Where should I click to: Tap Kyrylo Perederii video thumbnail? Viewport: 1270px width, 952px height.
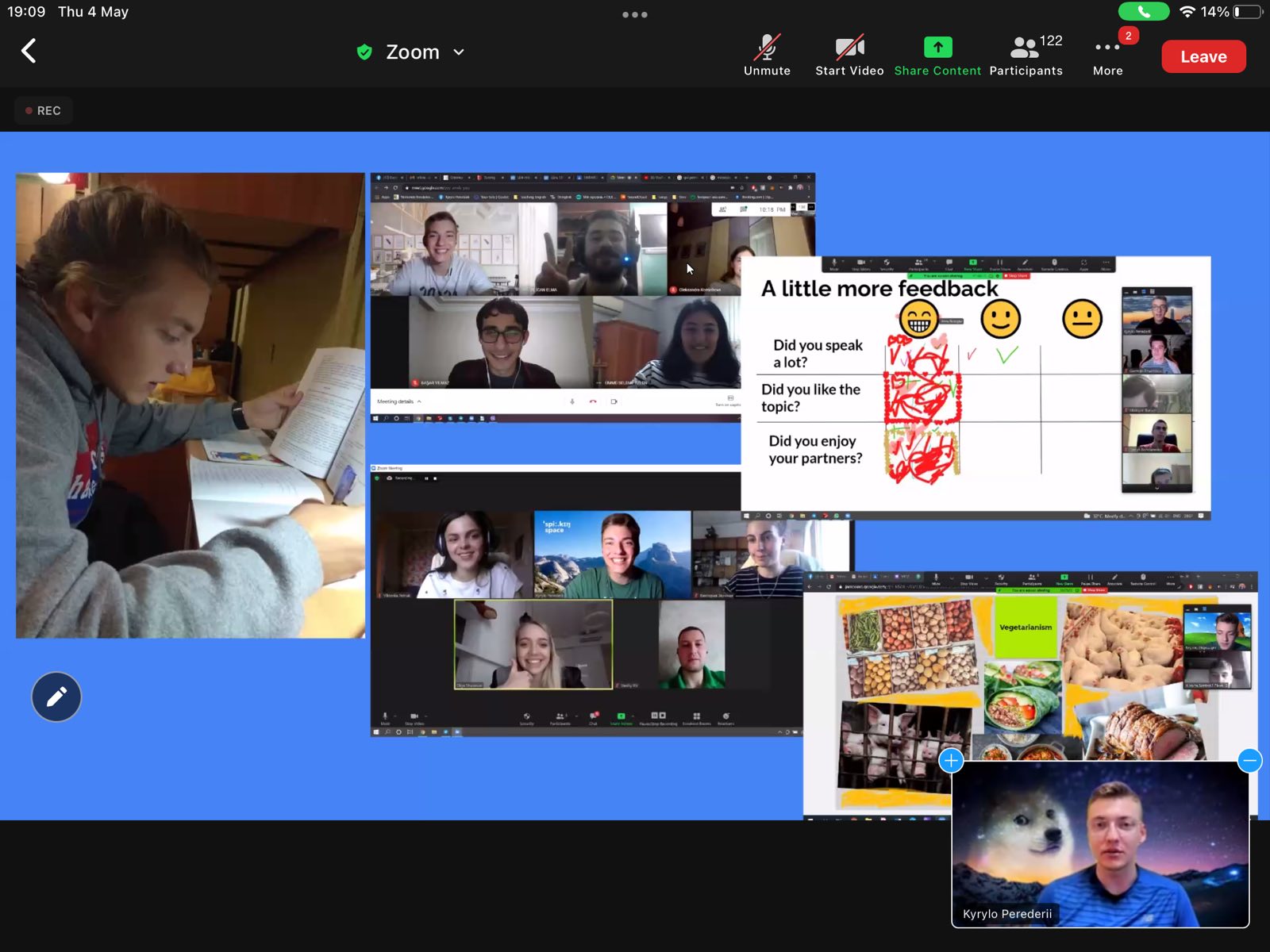[1100, 844]
